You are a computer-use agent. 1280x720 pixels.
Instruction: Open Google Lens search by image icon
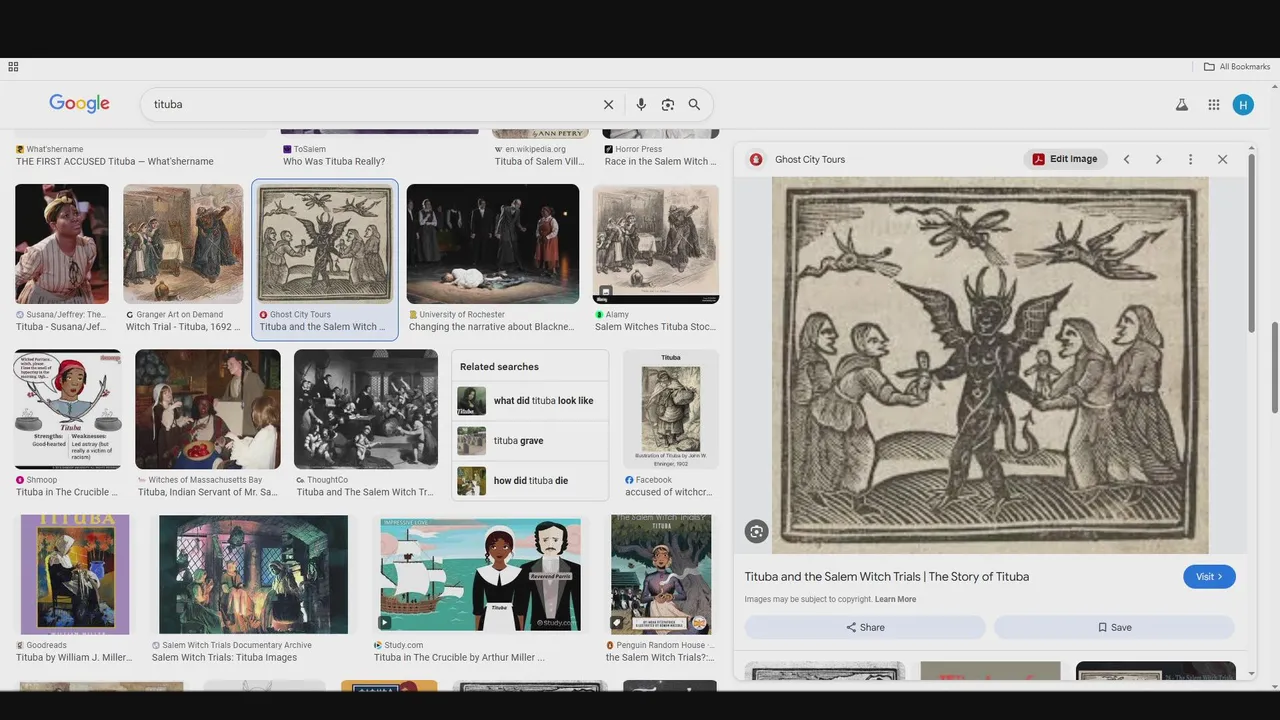(668, 104)
